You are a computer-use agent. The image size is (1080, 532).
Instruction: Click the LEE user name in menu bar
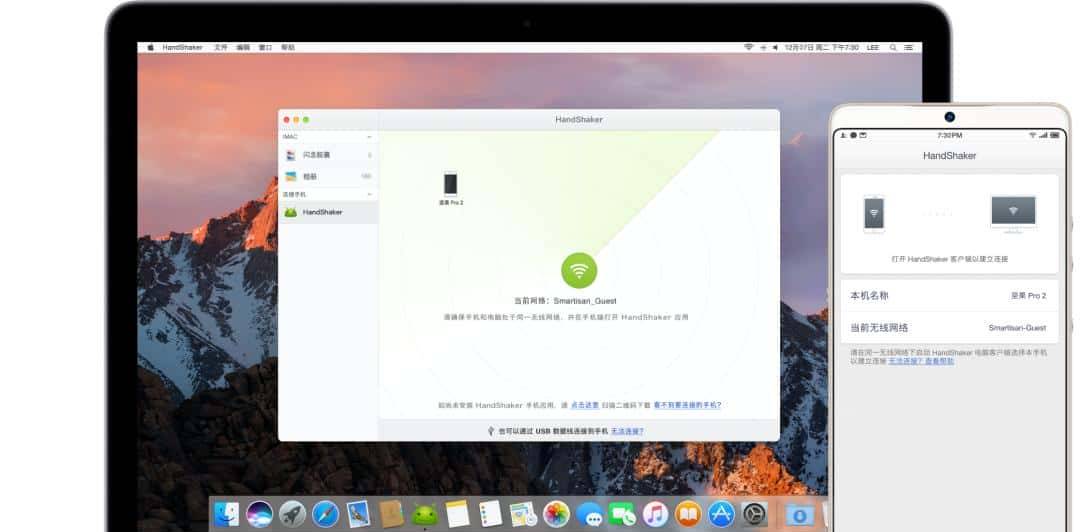click(873, 48)
